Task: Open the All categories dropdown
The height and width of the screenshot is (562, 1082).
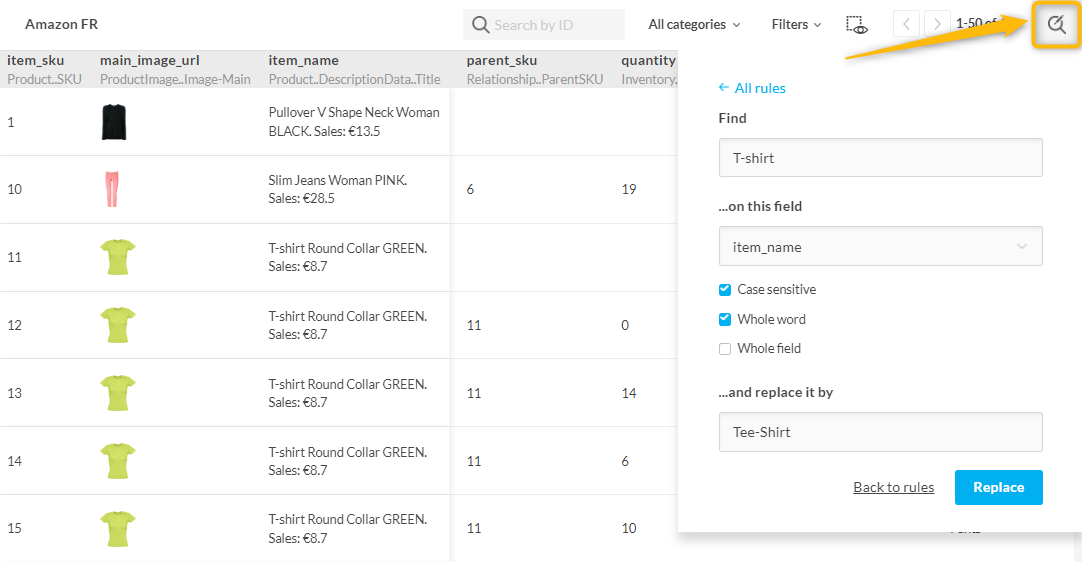Action: pyautogui.click(x=694, y=25)
